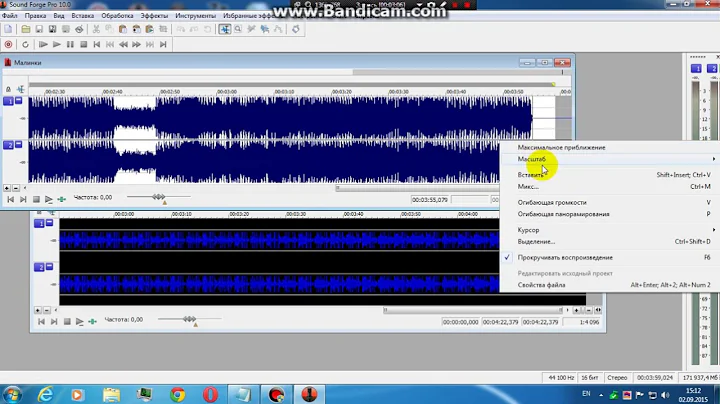Go to end in main transport
Image resolution: width=720 pixels, height=404 pixels.
click(163, 45)
